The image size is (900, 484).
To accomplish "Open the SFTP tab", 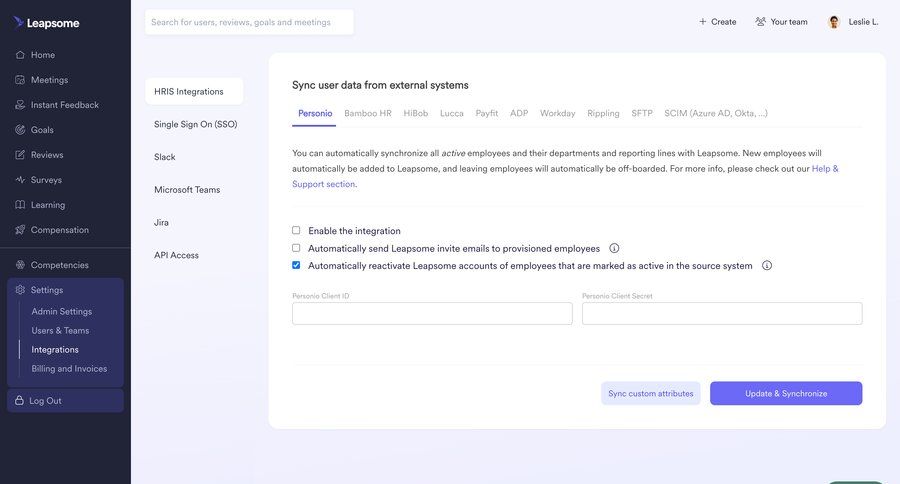I will [x=642, y=113].
